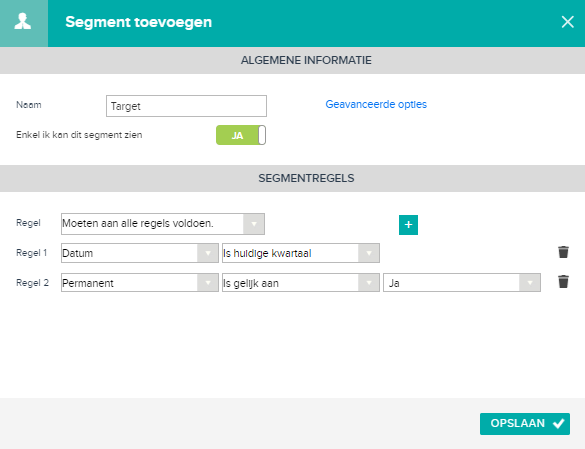The width and height of the screenshot is (585, 449).
Task: Click the Segment toevoegen title text
Action: [139, 22]
